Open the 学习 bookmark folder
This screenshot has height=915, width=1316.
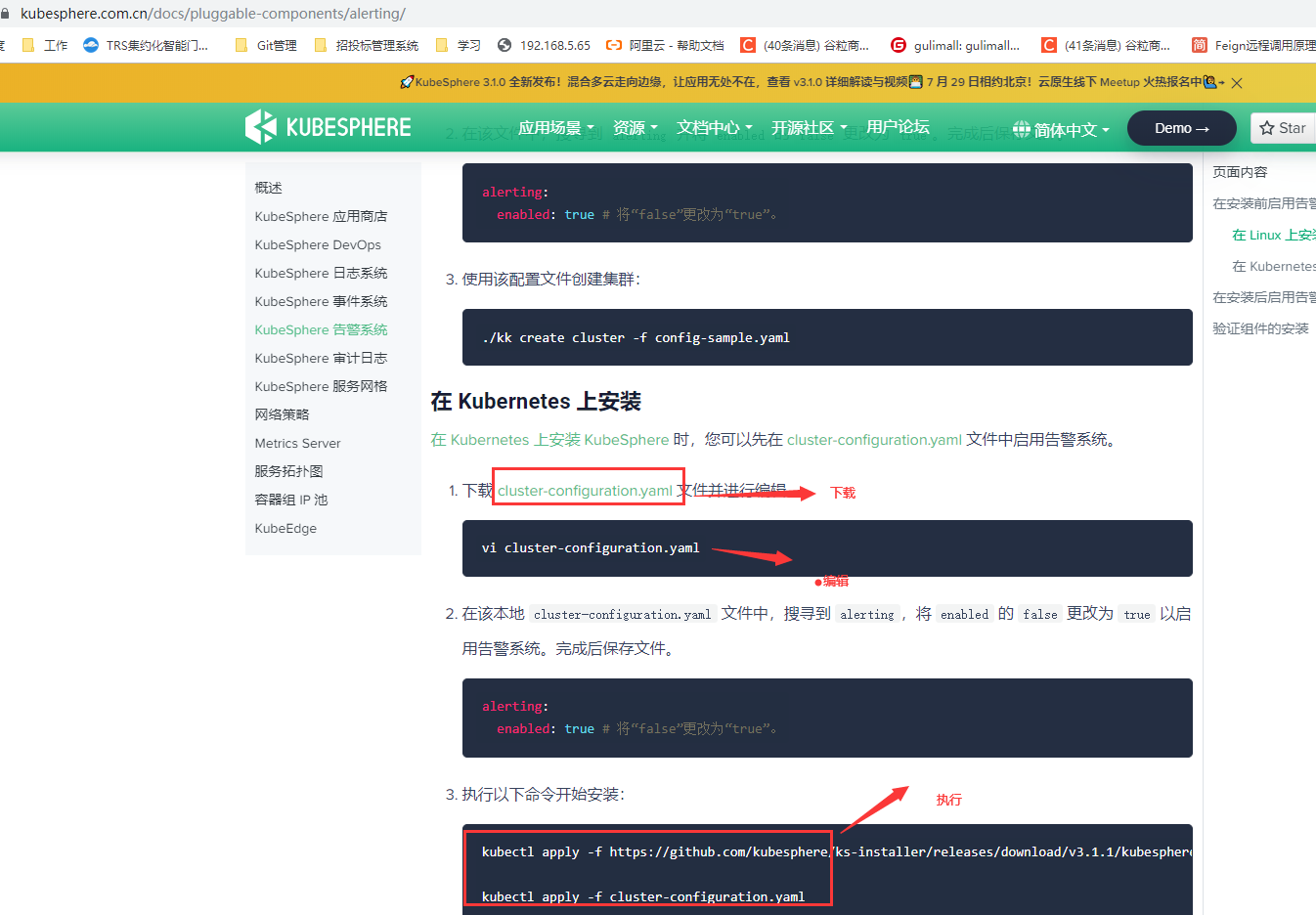[x=458, y=45]
